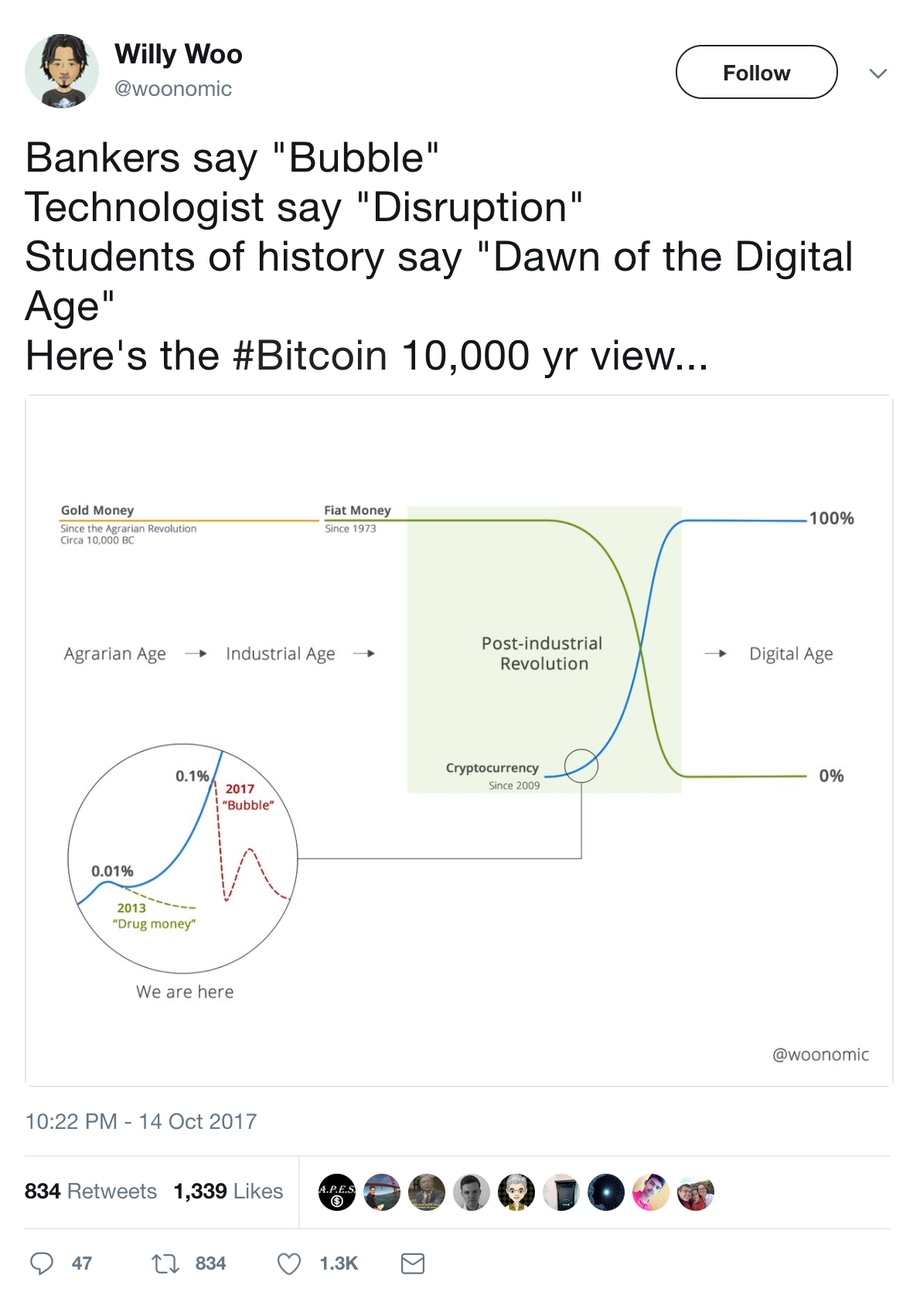Open the tweet timestamp 14 Oct 2017
920x1316 pixels.
point(141,1121)
